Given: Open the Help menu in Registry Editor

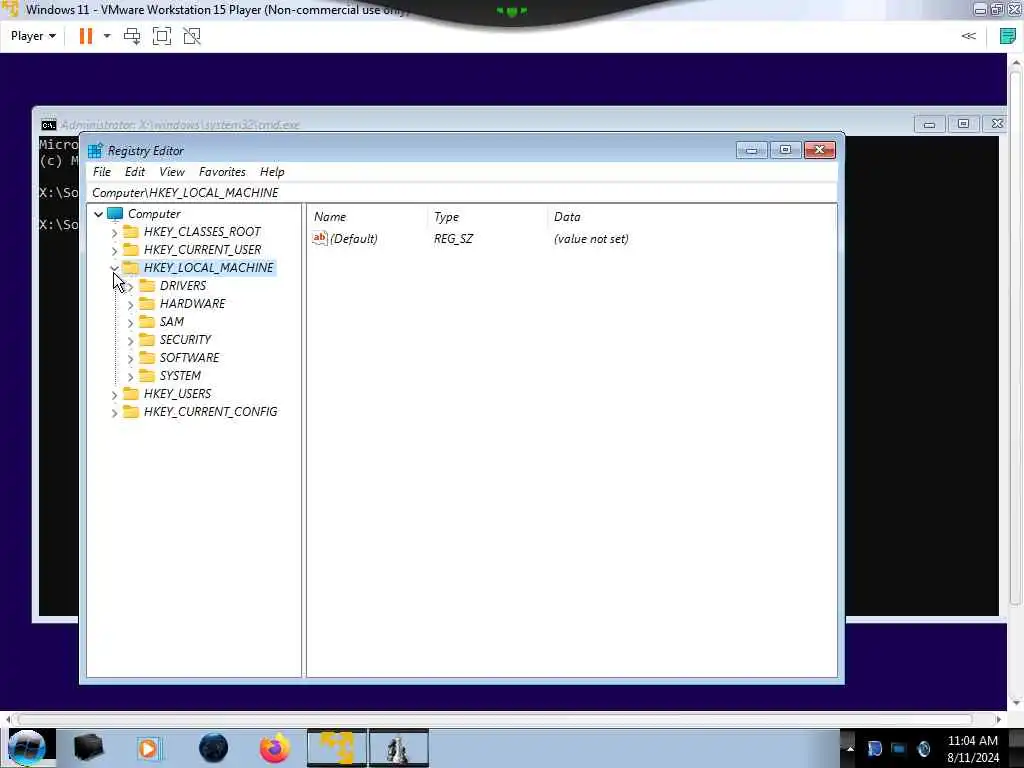Looking at the screenshot, I should coord(272,172).
